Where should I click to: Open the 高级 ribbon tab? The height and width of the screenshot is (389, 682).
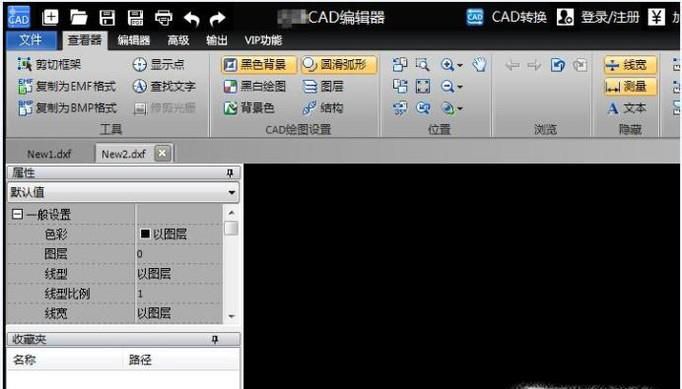click(178, 40)
